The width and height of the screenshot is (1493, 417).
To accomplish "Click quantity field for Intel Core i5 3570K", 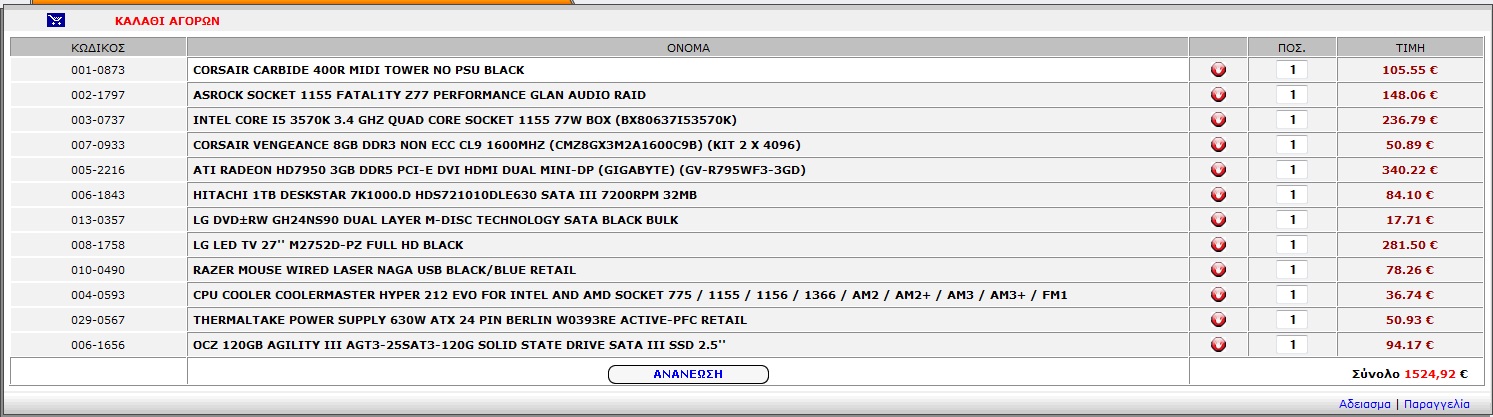I will point(1292,120).
